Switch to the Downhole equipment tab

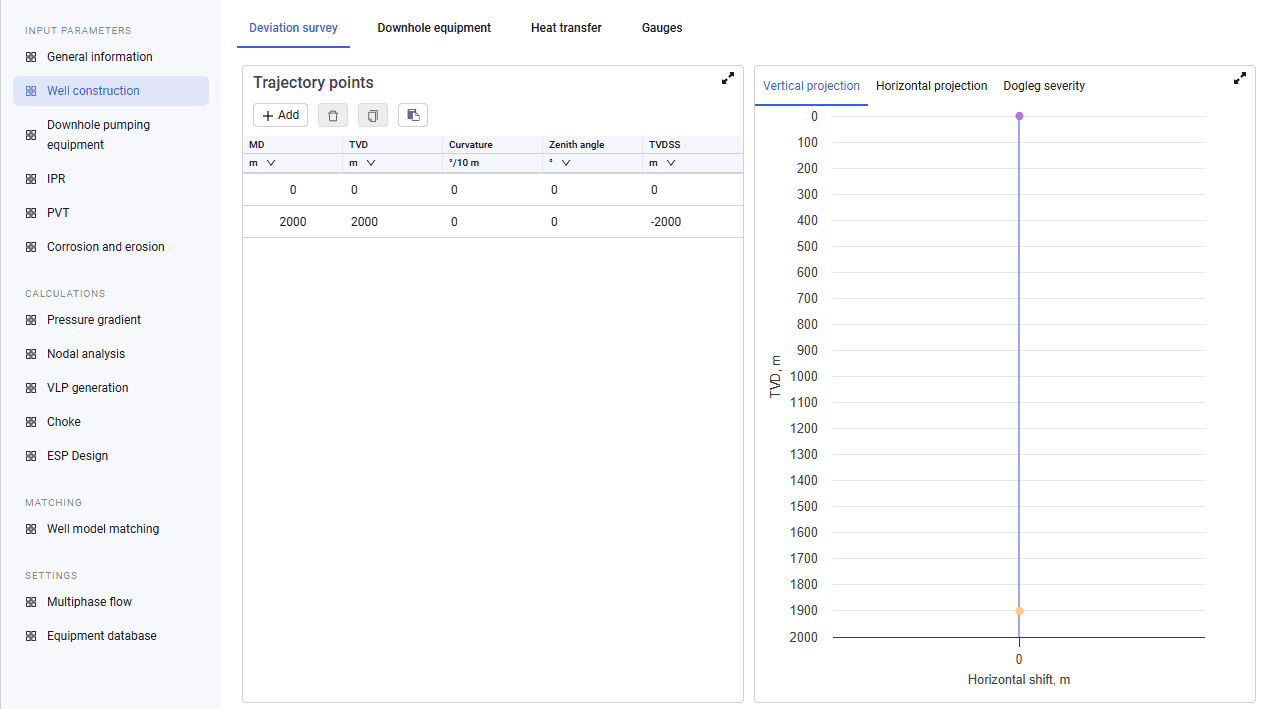[x=434, y=28]
